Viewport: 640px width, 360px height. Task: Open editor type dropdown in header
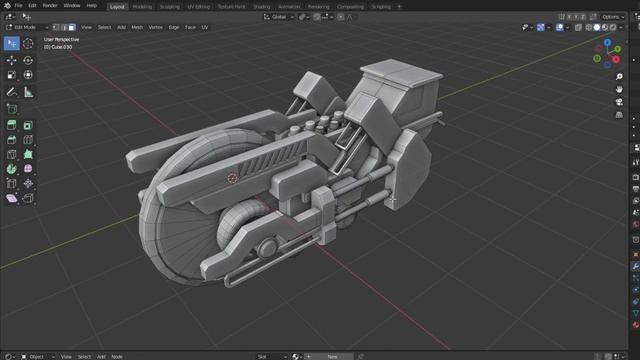10,17
